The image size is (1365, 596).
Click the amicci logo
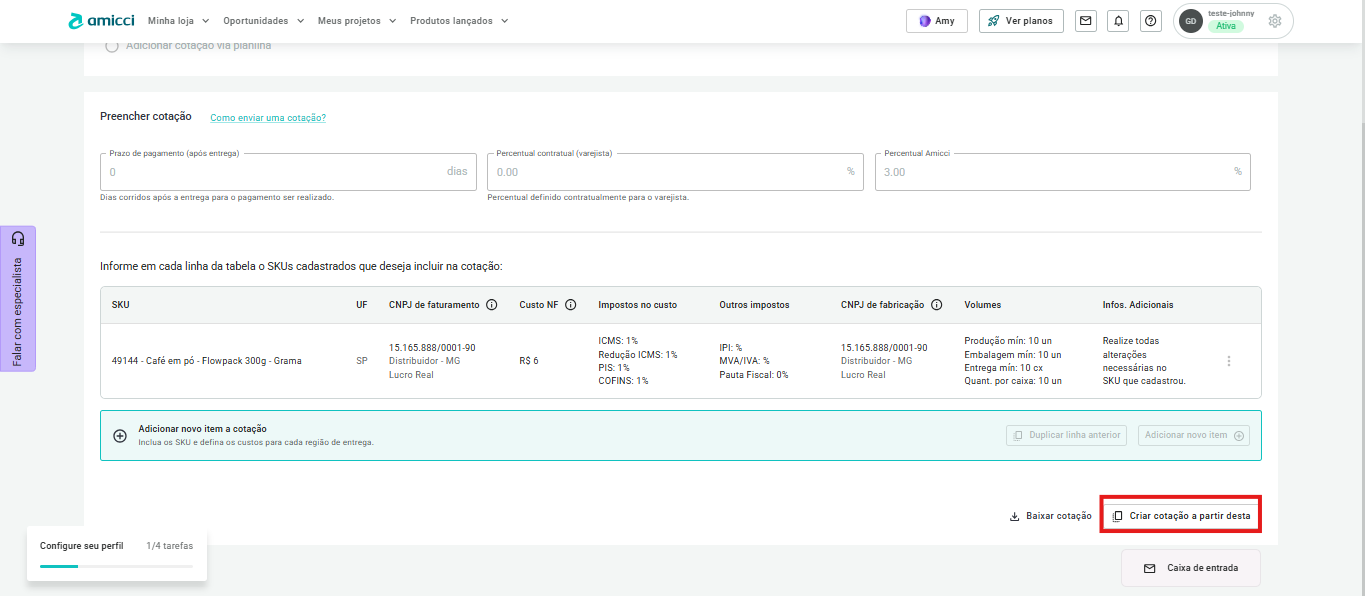101,21
